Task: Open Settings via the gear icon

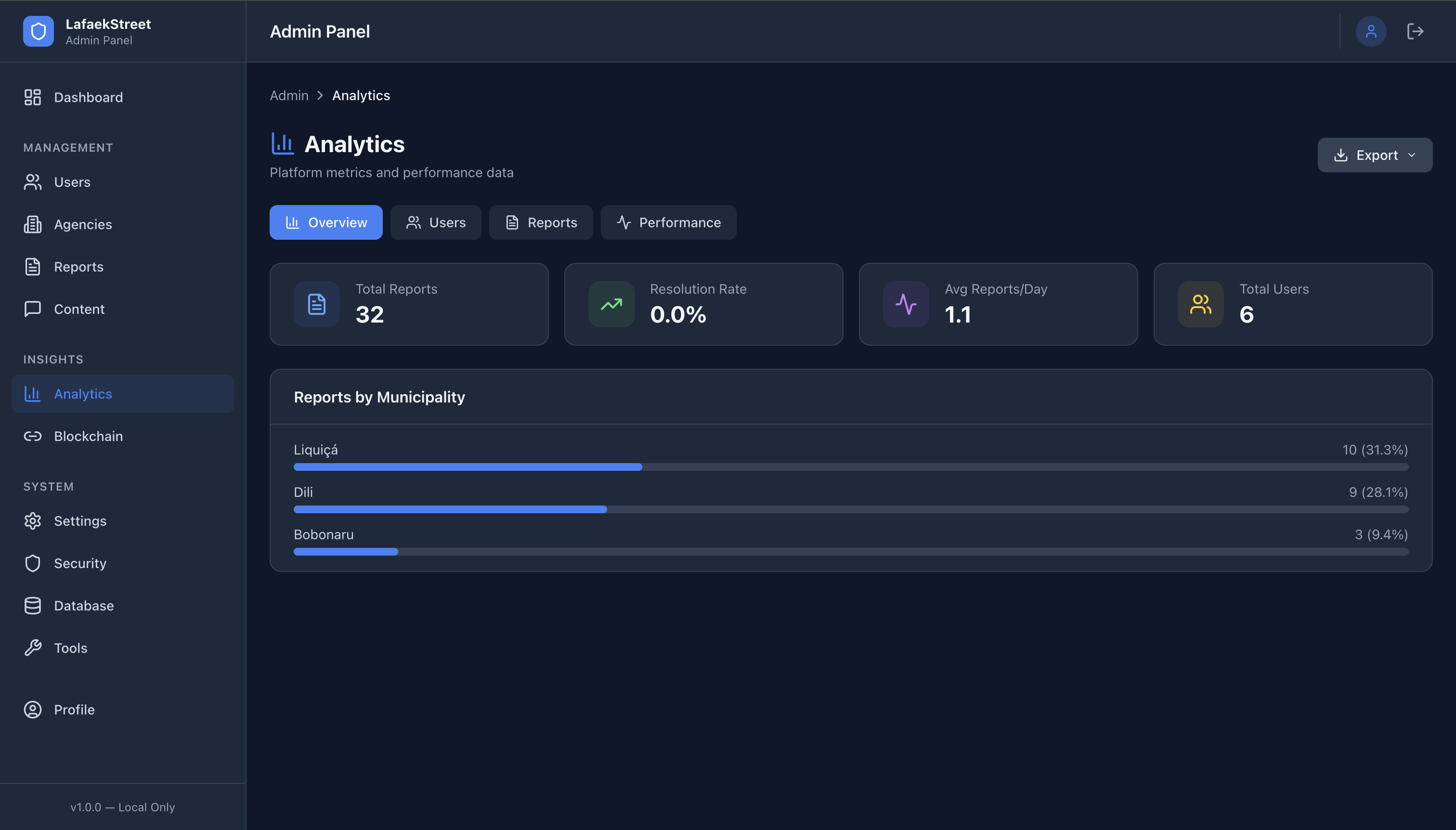Action: (32, 520)
